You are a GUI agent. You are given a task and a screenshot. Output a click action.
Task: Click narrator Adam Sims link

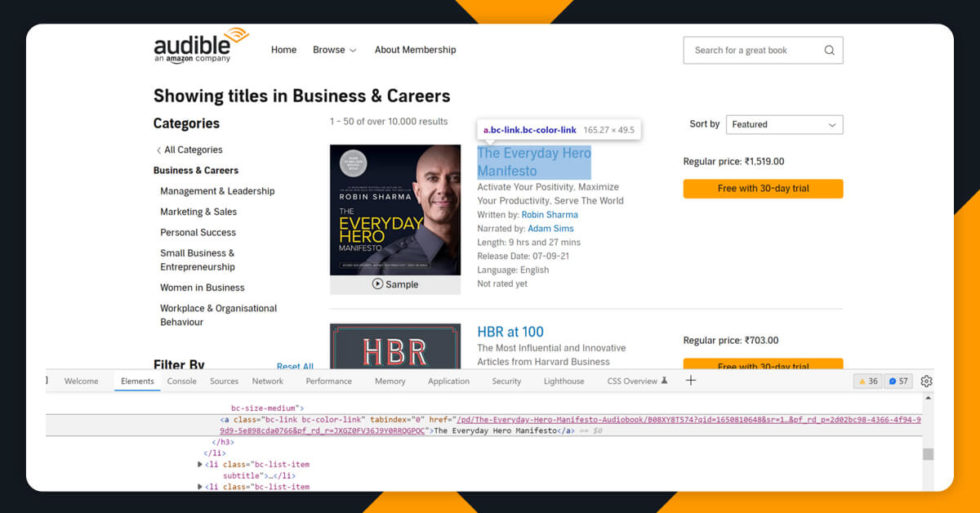pyautogui.click(x=551, y=229)
